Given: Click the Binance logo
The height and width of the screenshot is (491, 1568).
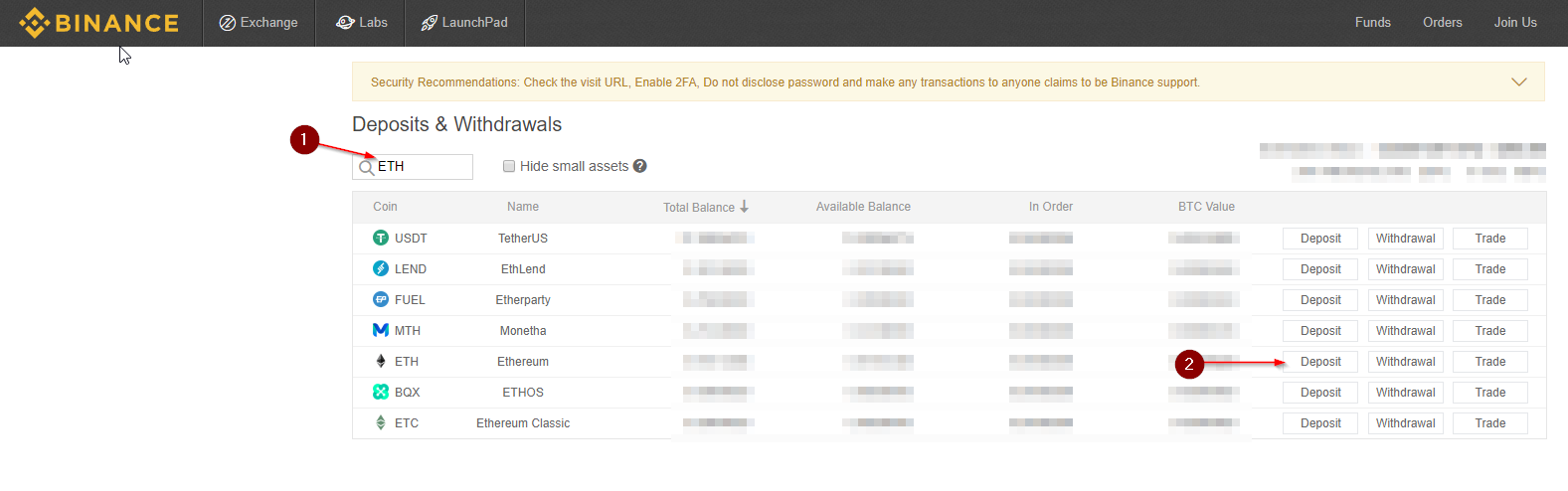Looking at the screenshot, I should (x=98, y=23).
